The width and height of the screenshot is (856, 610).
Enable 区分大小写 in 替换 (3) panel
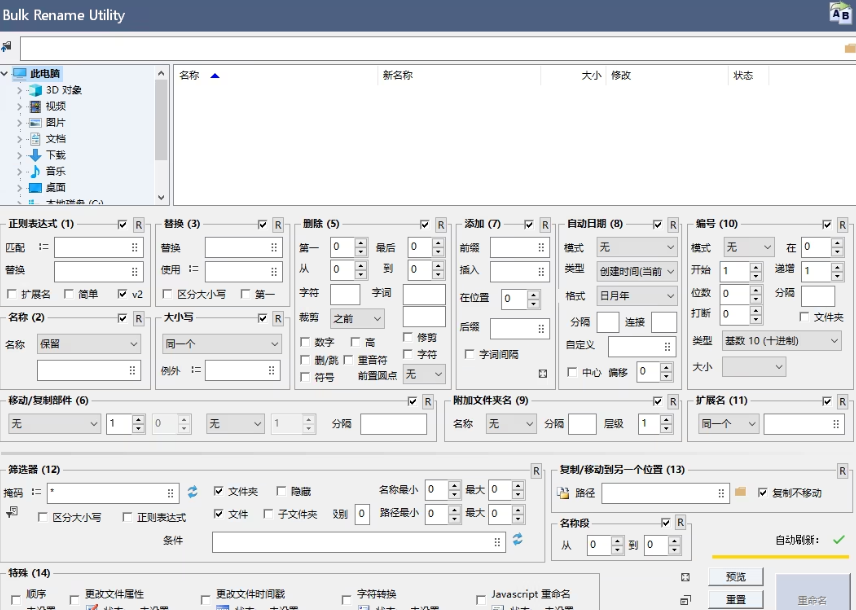click(167, 294)
